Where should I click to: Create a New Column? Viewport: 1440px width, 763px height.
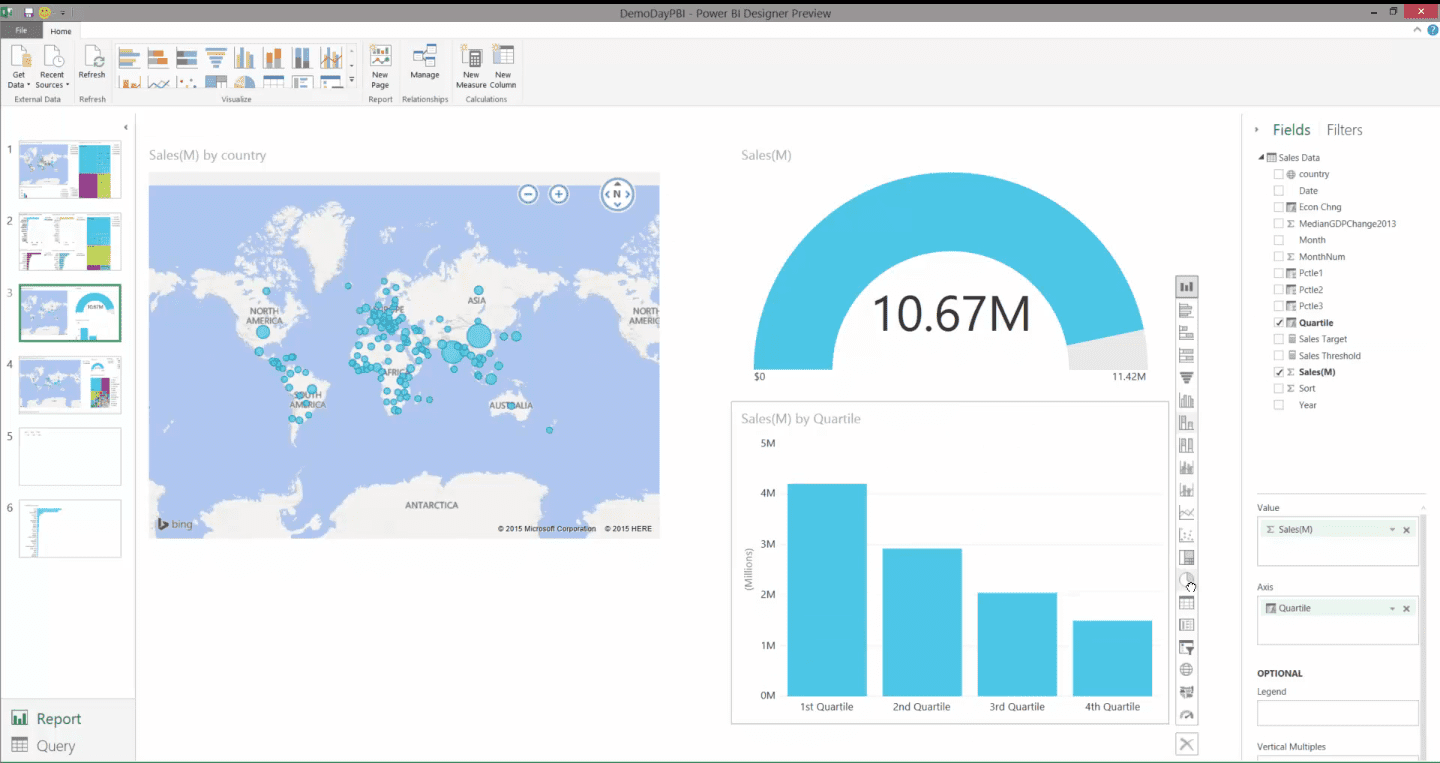(x=503, y=66)
